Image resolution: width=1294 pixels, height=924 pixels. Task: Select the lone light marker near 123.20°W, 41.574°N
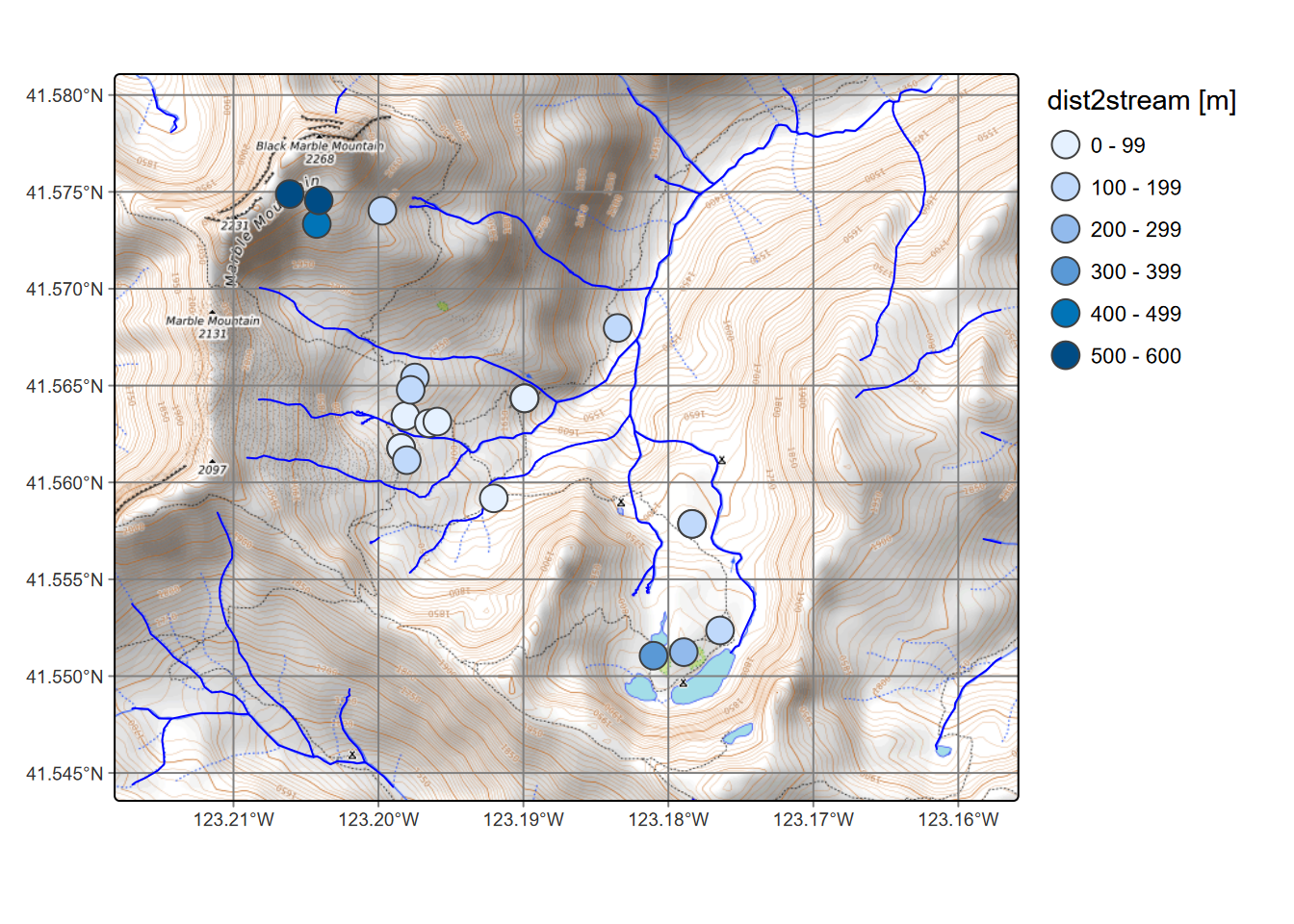(382, 208)
